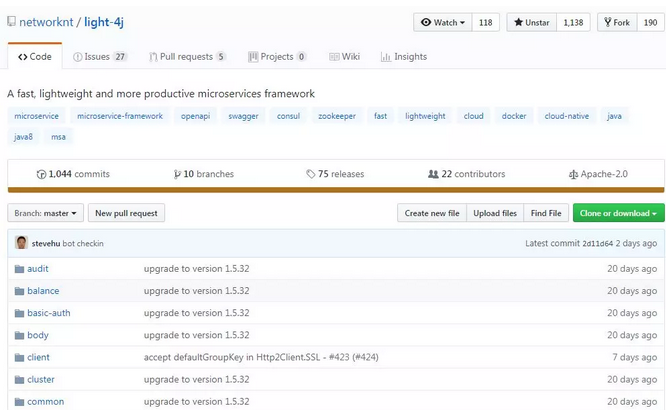Switch to the Insights tab
This screenshot has height=410, width=666.
[x=404, y=57]
